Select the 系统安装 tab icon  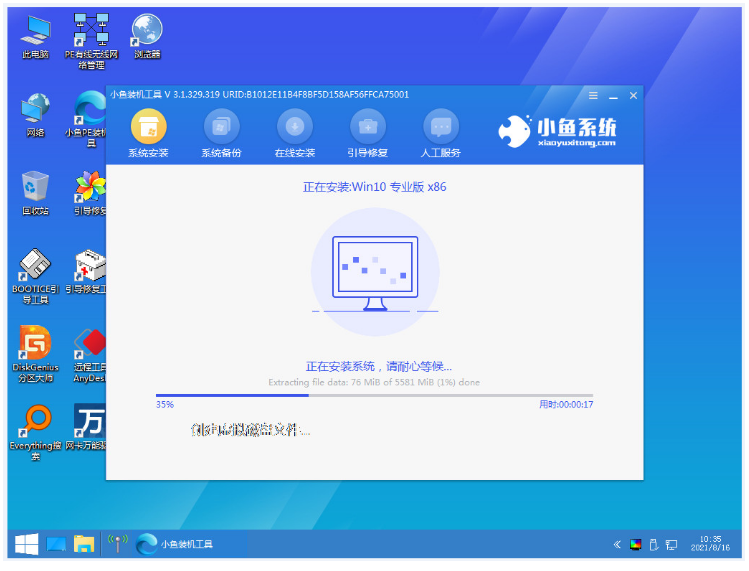[148, 127]
